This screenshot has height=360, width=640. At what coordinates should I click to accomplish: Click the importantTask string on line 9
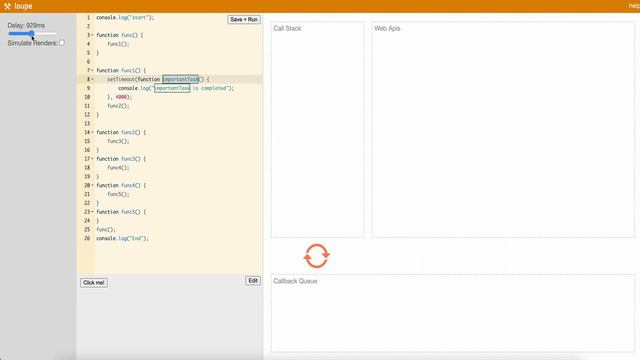click(172, 88)
